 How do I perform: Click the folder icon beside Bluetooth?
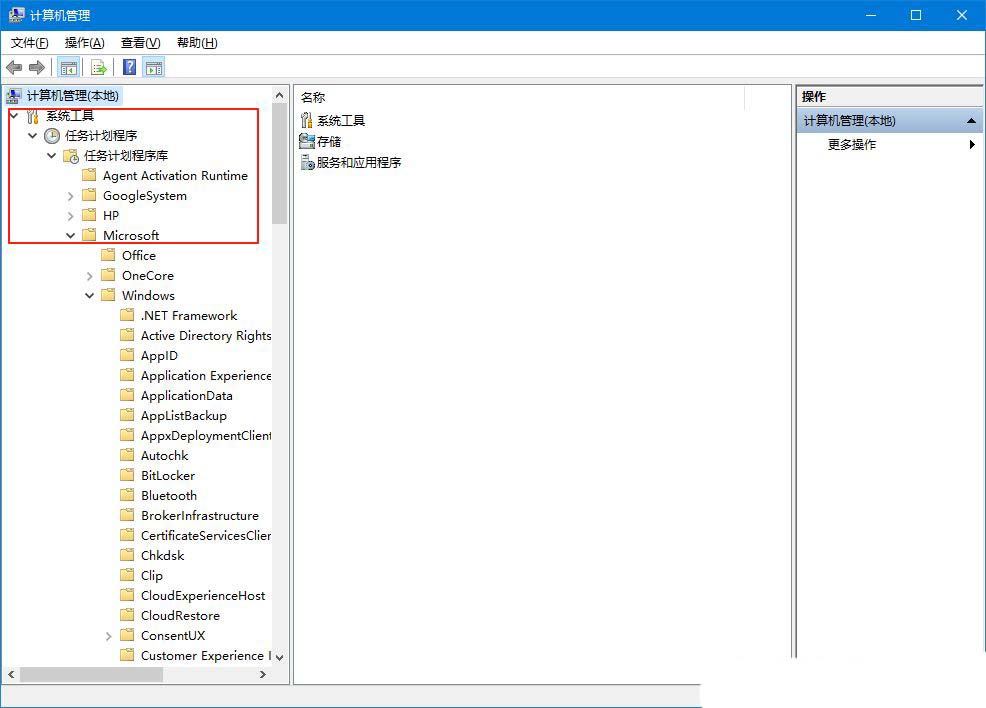[x=127, y=495]
